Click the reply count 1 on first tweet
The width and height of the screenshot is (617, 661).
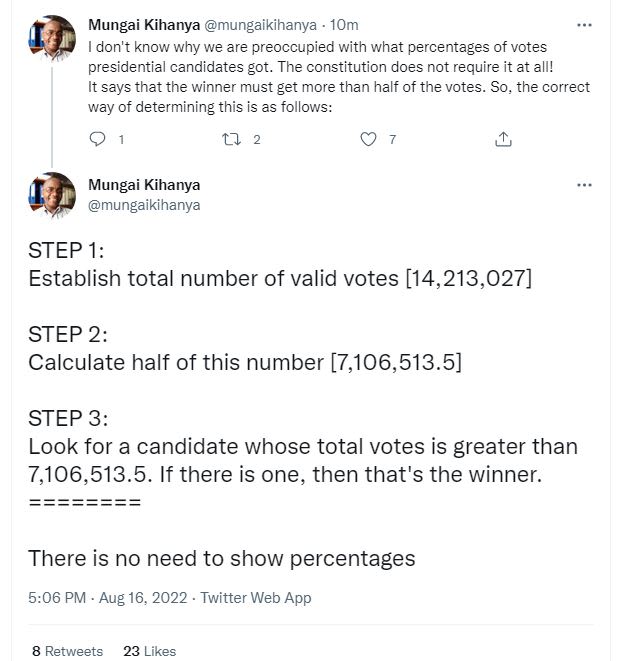(121, 140)
